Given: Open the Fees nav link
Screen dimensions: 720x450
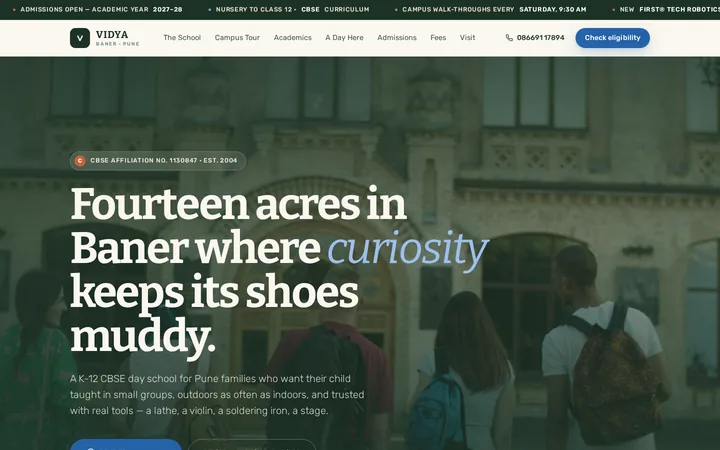Looking at the screenshot, I should coord(438,38).
